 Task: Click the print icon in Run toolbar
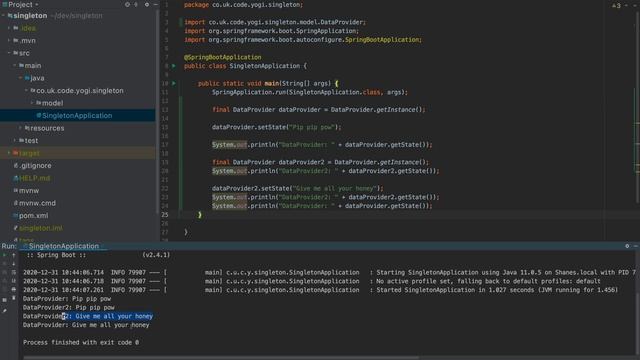tap(13, 289)
